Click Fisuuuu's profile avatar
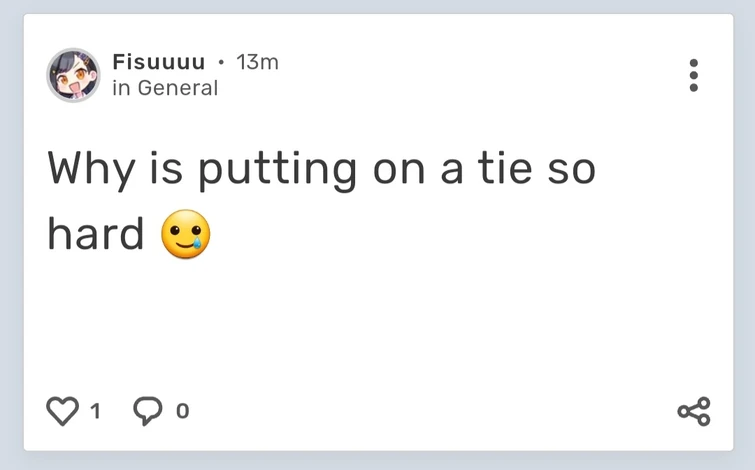 click(73, 75)
